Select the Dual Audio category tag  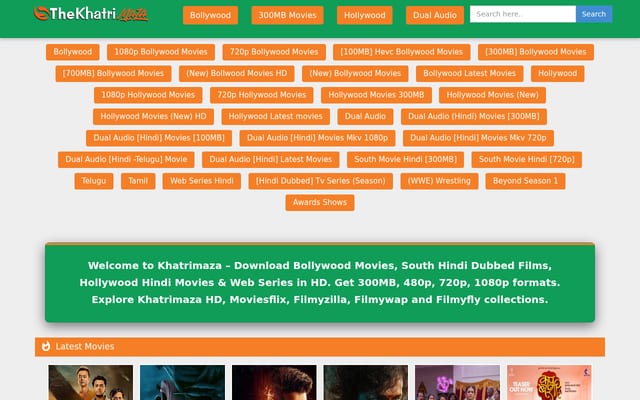tap(365, 116)
